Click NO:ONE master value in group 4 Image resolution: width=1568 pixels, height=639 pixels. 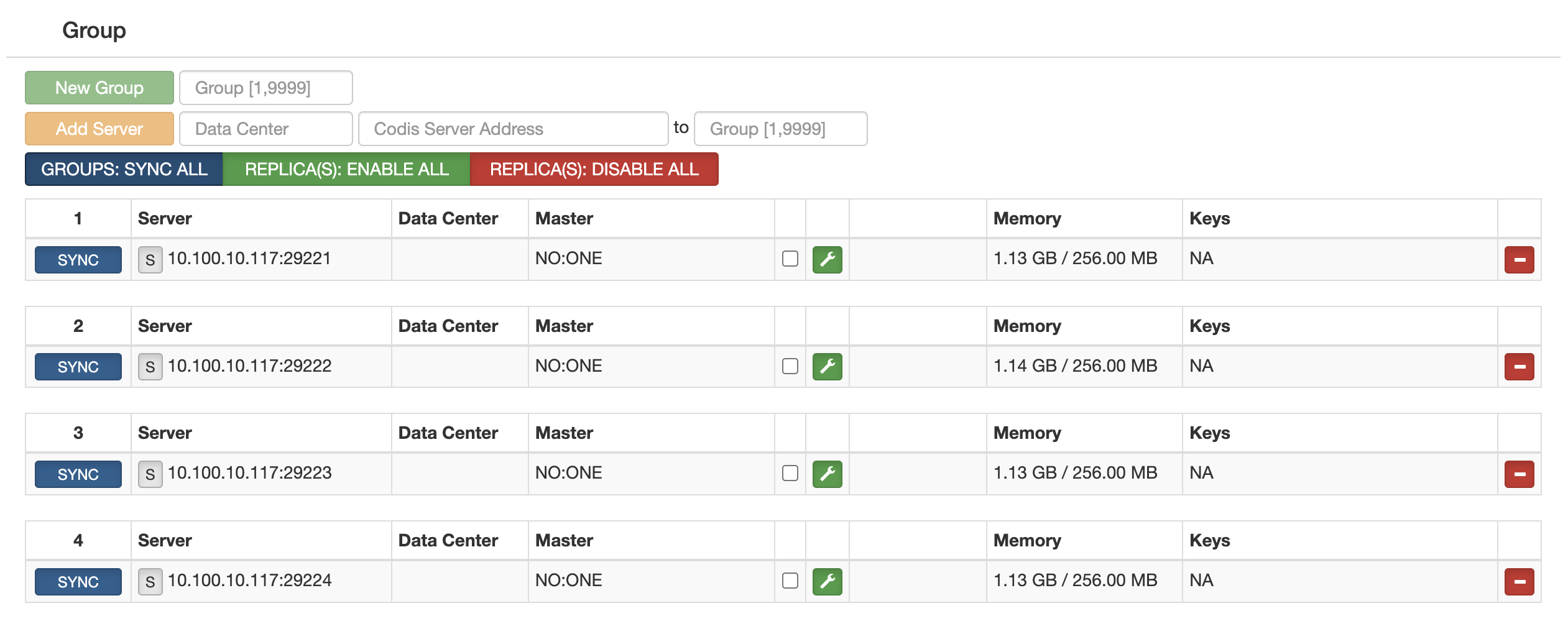coord(568,581)
